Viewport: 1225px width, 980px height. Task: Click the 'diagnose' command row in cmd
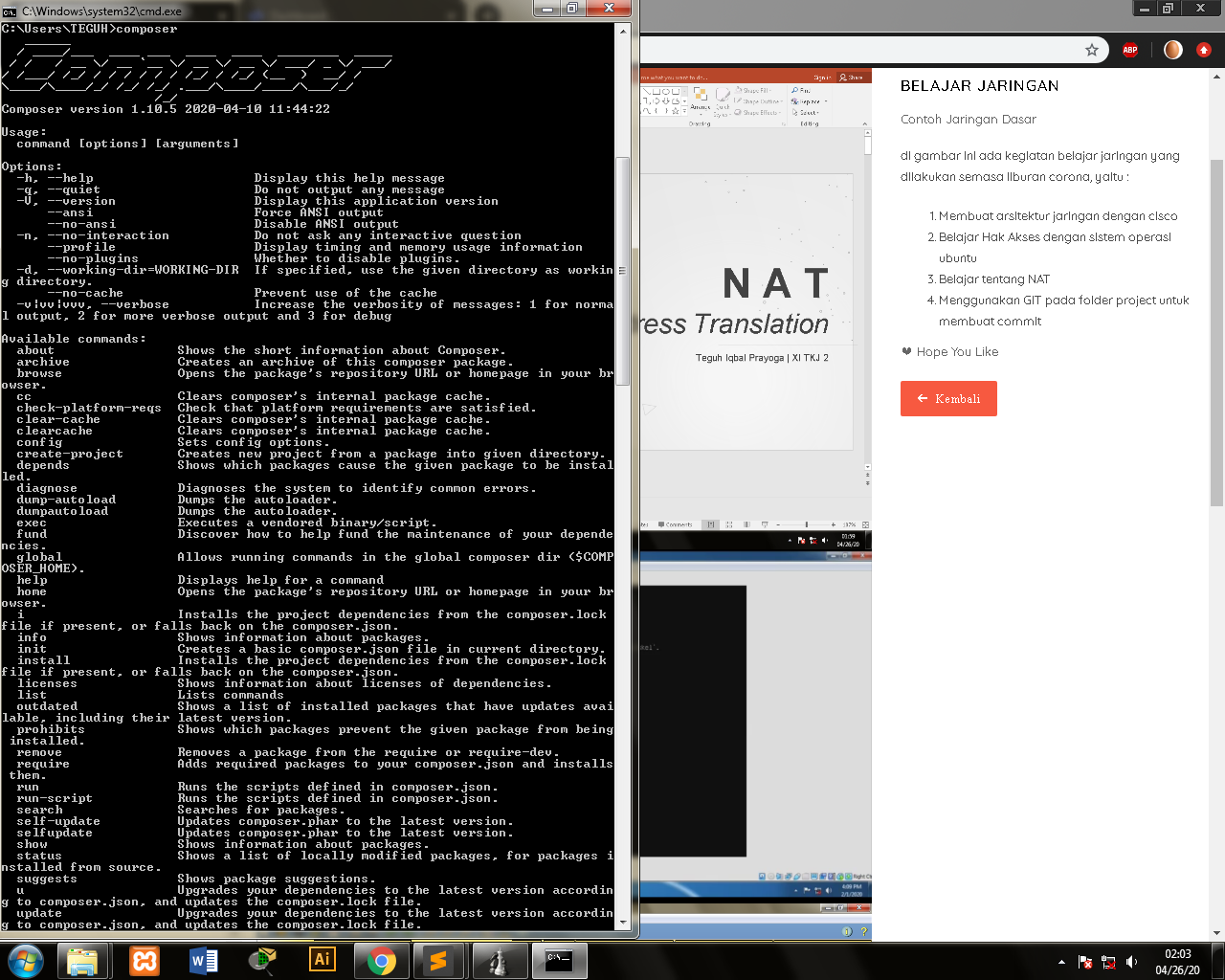coord(277,488)
